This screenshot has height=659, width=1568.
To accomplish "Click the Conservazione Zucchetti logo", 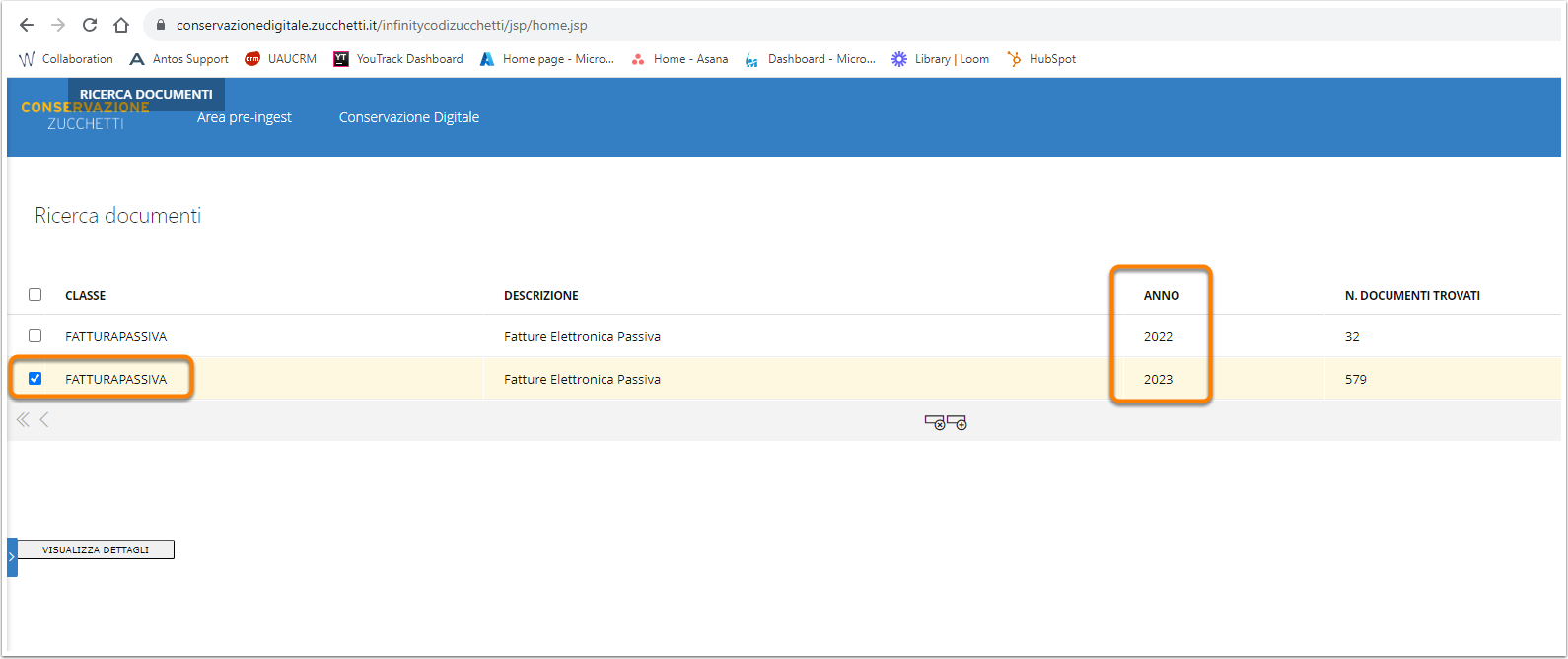I will coord(85,115).
